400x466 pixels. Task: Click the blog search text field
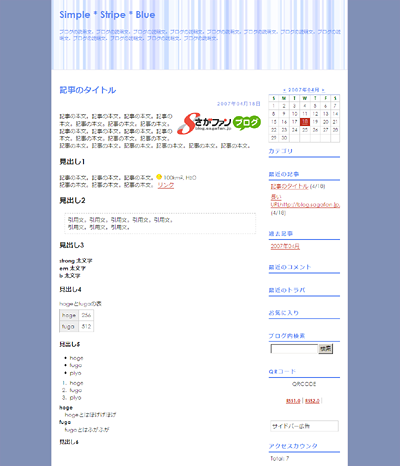coord(294,349)
